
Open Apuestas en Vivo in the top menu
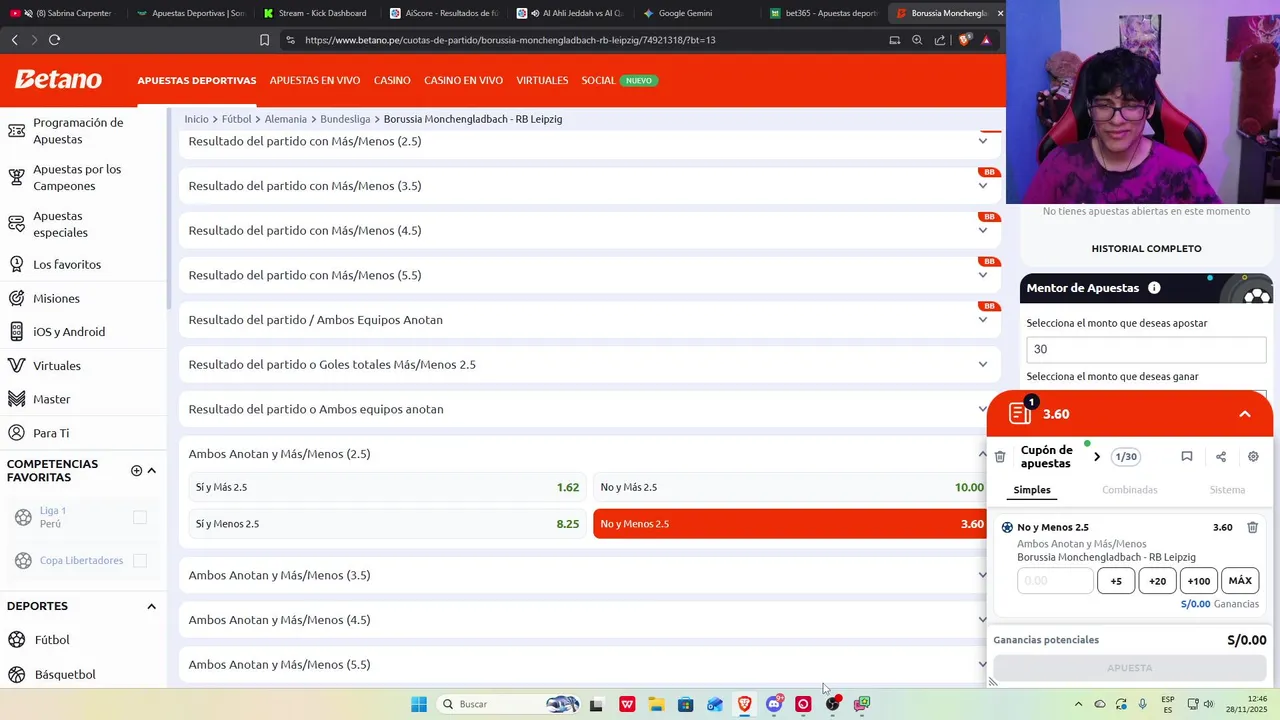(x=315, y=80)
